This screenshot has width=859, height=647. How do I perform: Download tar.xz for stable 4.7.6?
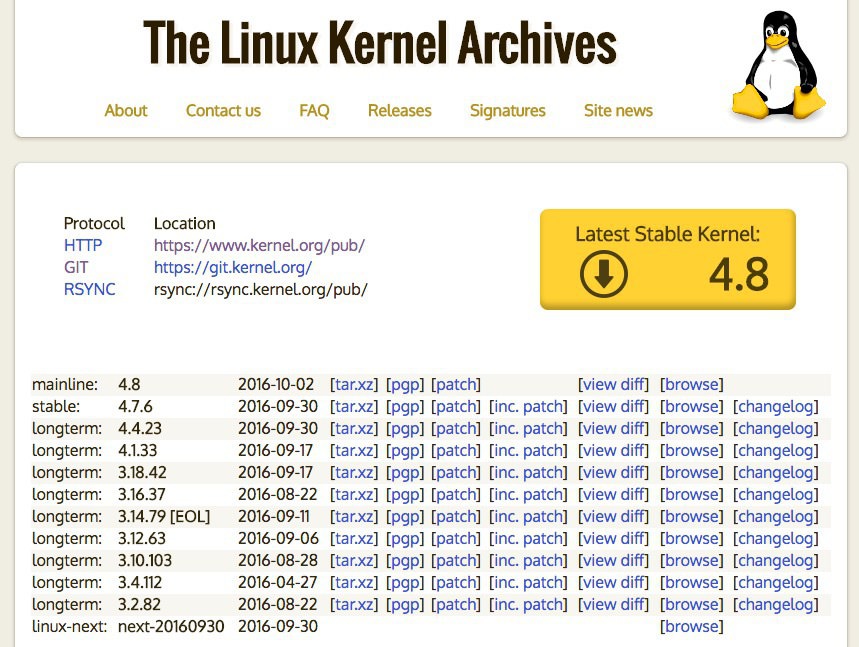click(x=354, y=406)
